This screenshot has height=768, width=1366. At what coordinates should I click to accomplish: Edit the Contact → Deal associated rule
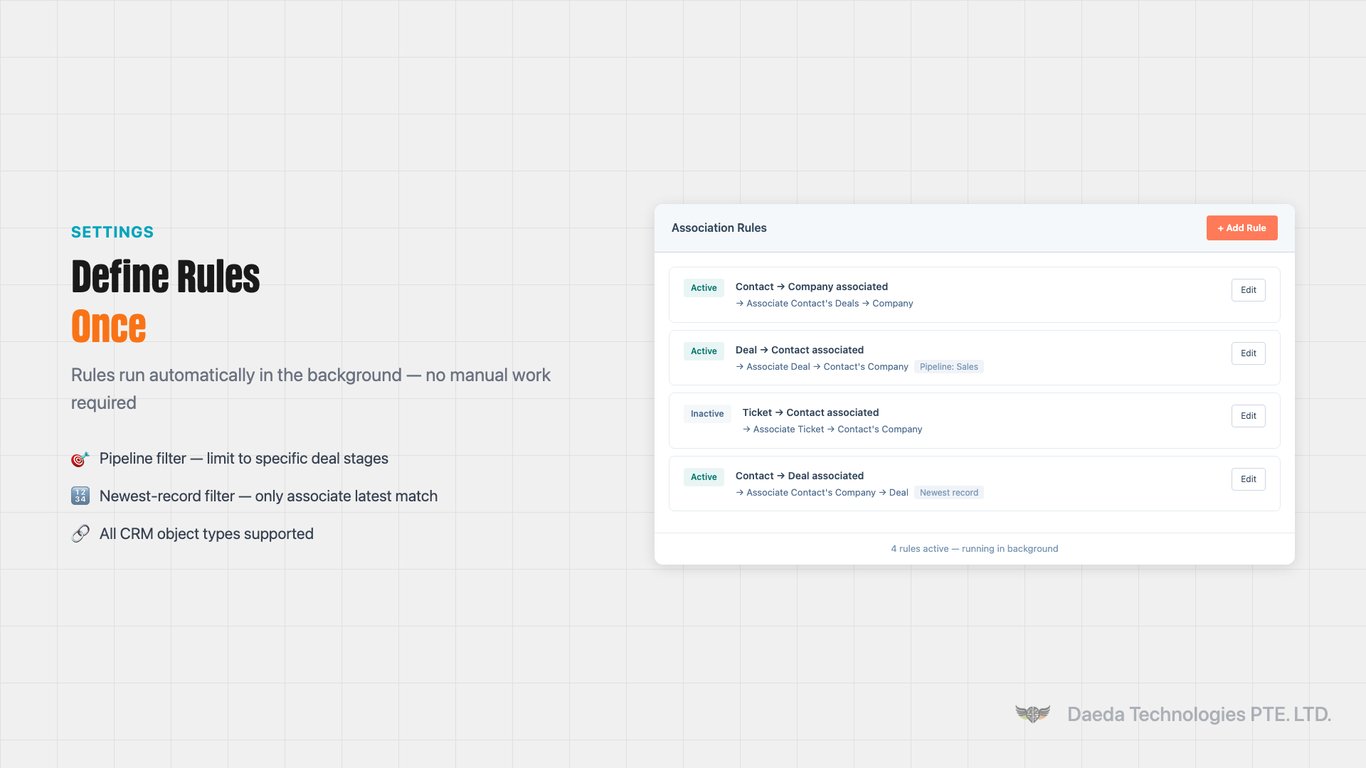tap(1248, 479)
